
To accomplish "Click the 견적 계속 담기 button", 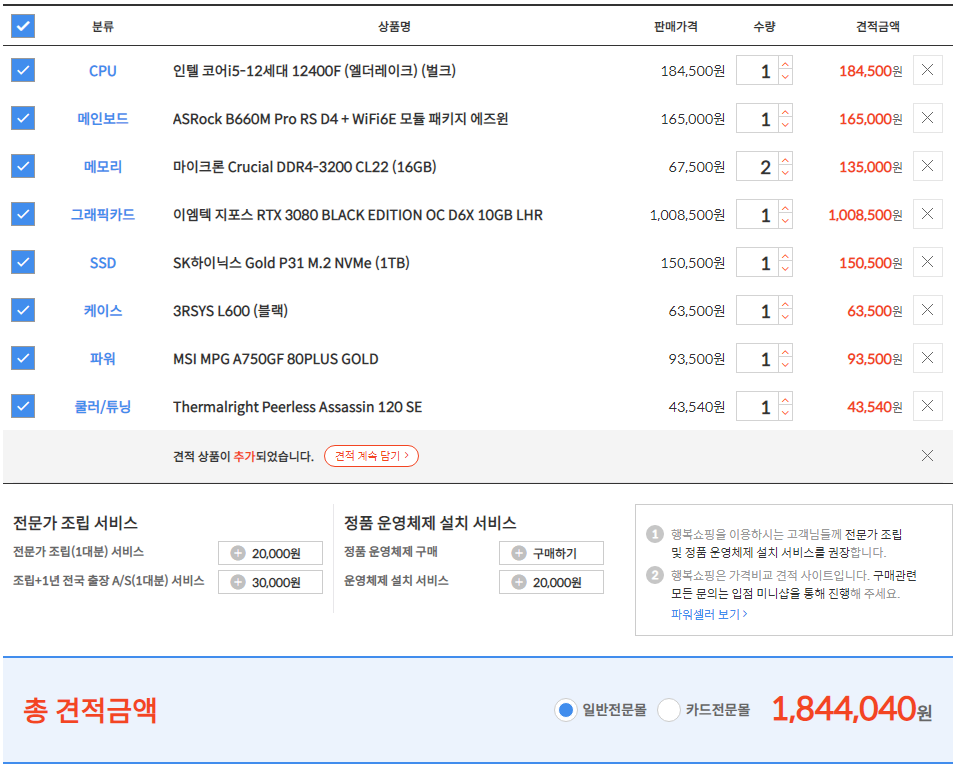I will [x=371, y=456].
